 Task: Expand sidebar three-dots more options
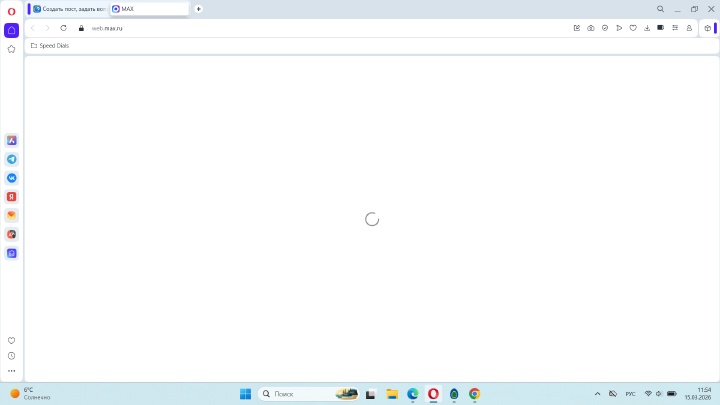pos(12,370)
